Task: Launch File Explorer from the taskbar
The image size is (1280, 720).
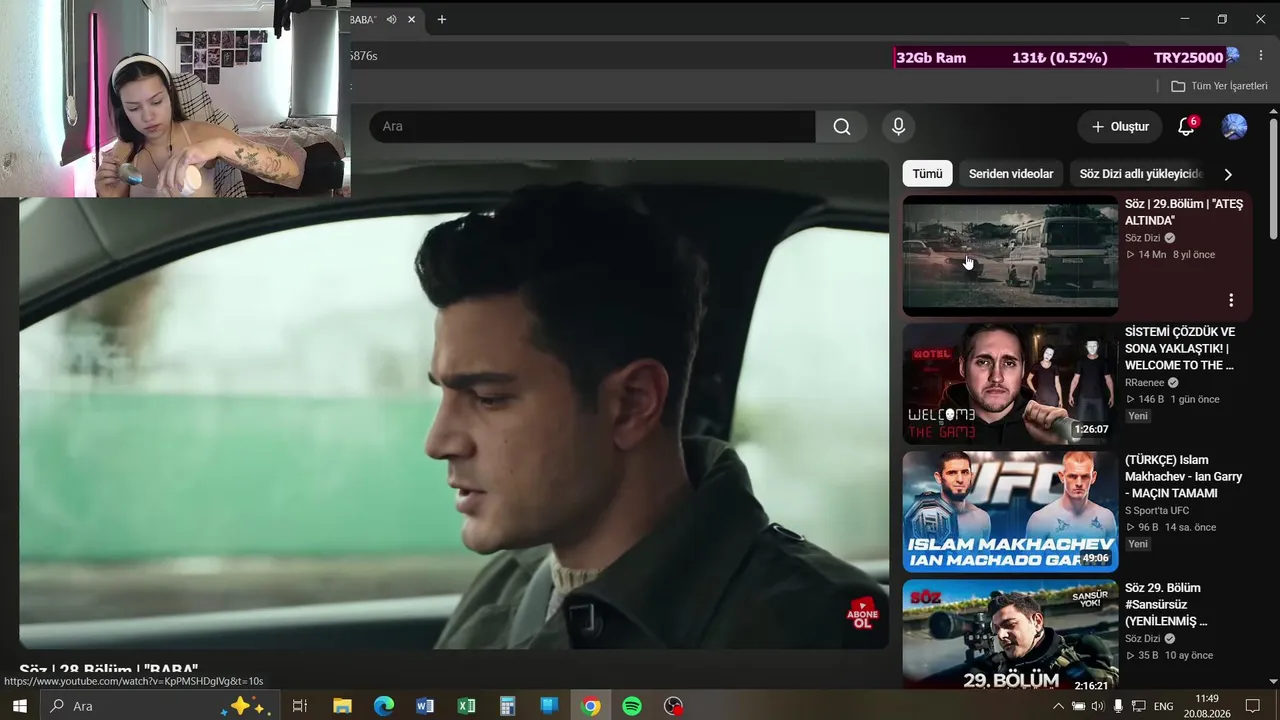Action: (x=342, y=706)
